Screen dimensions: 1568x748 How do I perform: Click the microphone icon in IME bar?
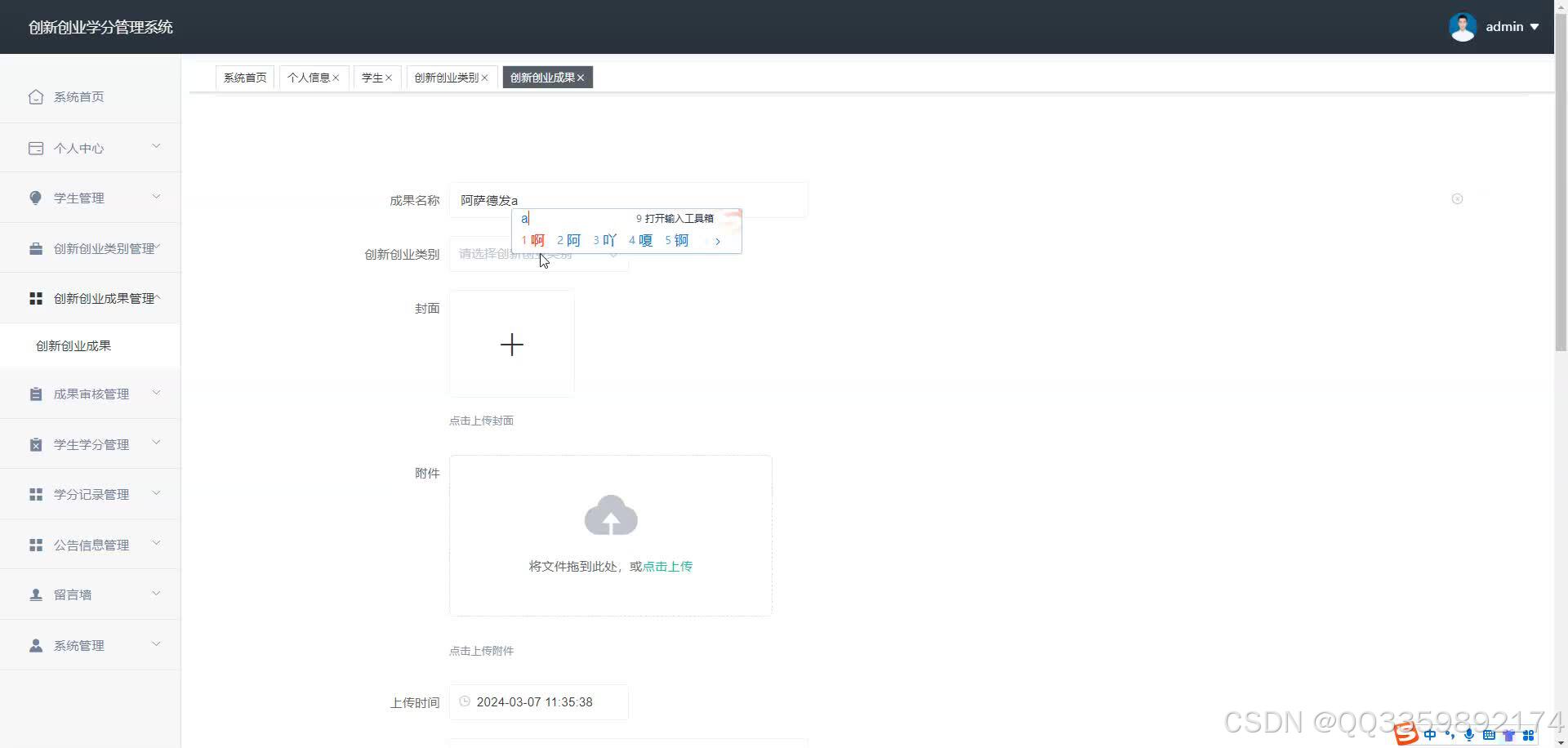pos(1469,735)
